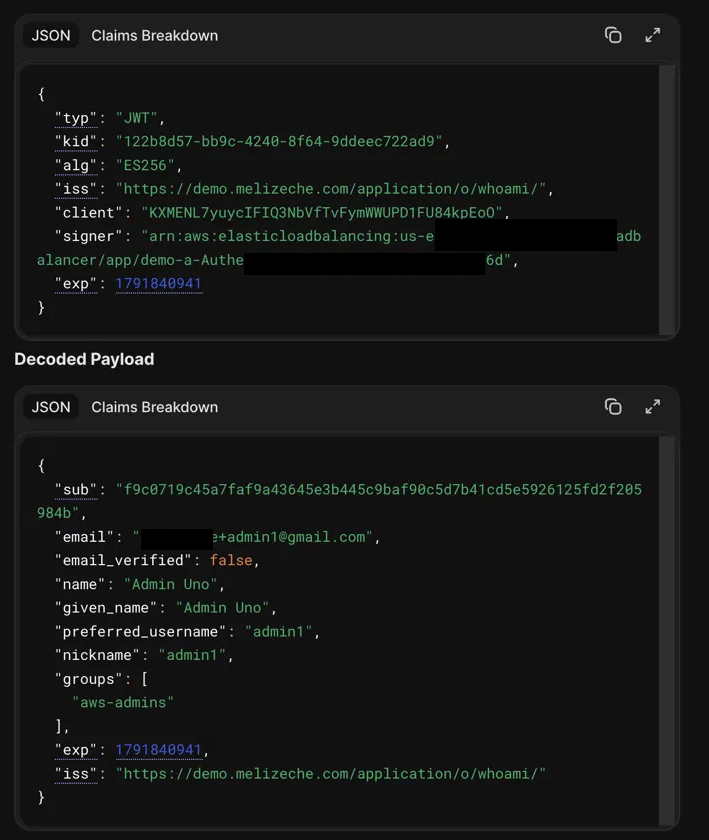Click the "sub" claim key in payload
Viewport: 709px width, 840px height.
click(76, 490)
